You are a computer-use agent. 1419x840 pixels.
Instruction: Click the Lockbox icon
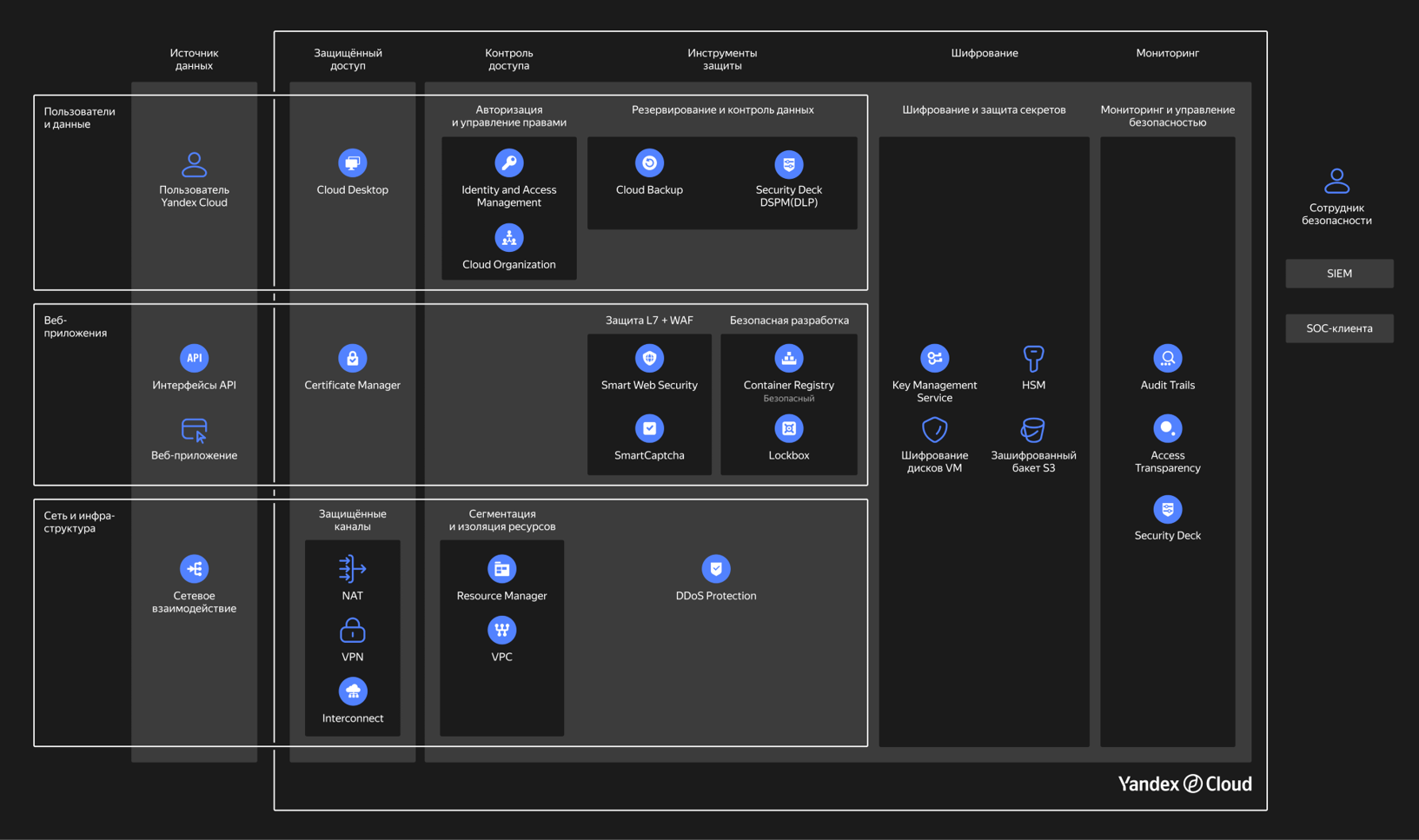(788, 428)
